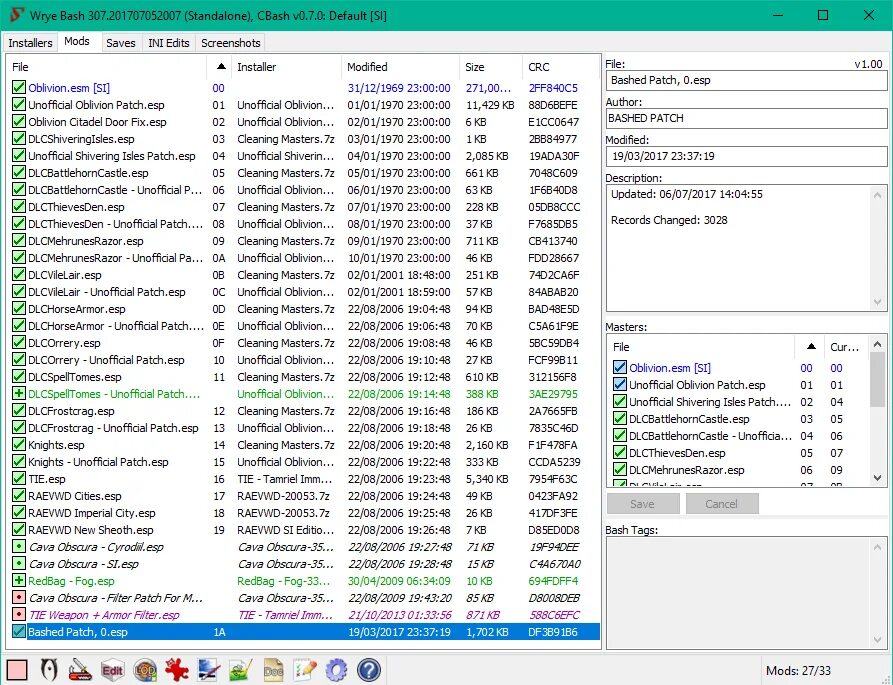Image resolution: width=893 pixels, height=685 pixels.
Task: Uncheck RAEVWD Cities.esp
Action: tap(19, 495)
